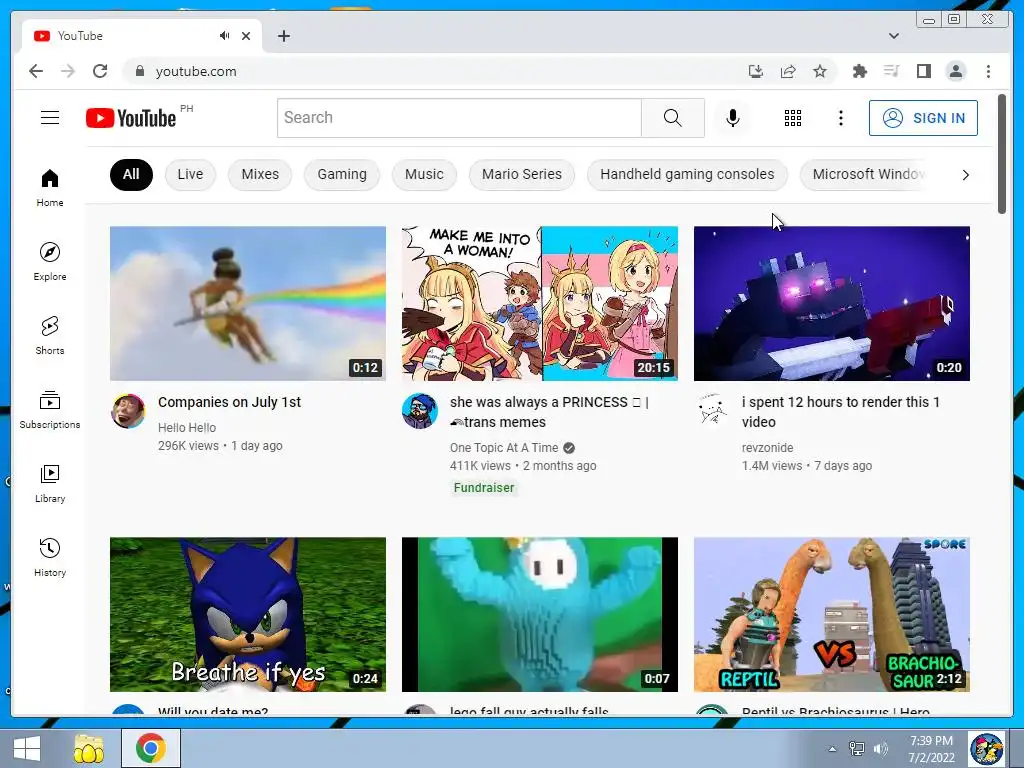
Task: Click the search magnifier button
Action: click(673, 118)
